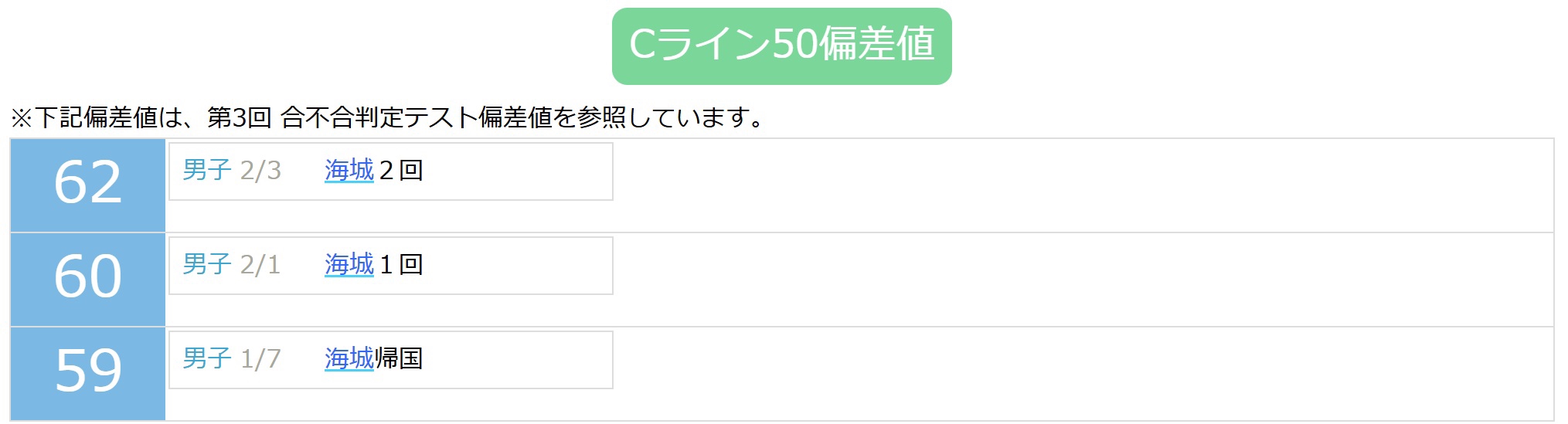Click the empty area right of the 海城1回 box
This screenshot has width=1568, height=424.
(x=1082, y=279)
